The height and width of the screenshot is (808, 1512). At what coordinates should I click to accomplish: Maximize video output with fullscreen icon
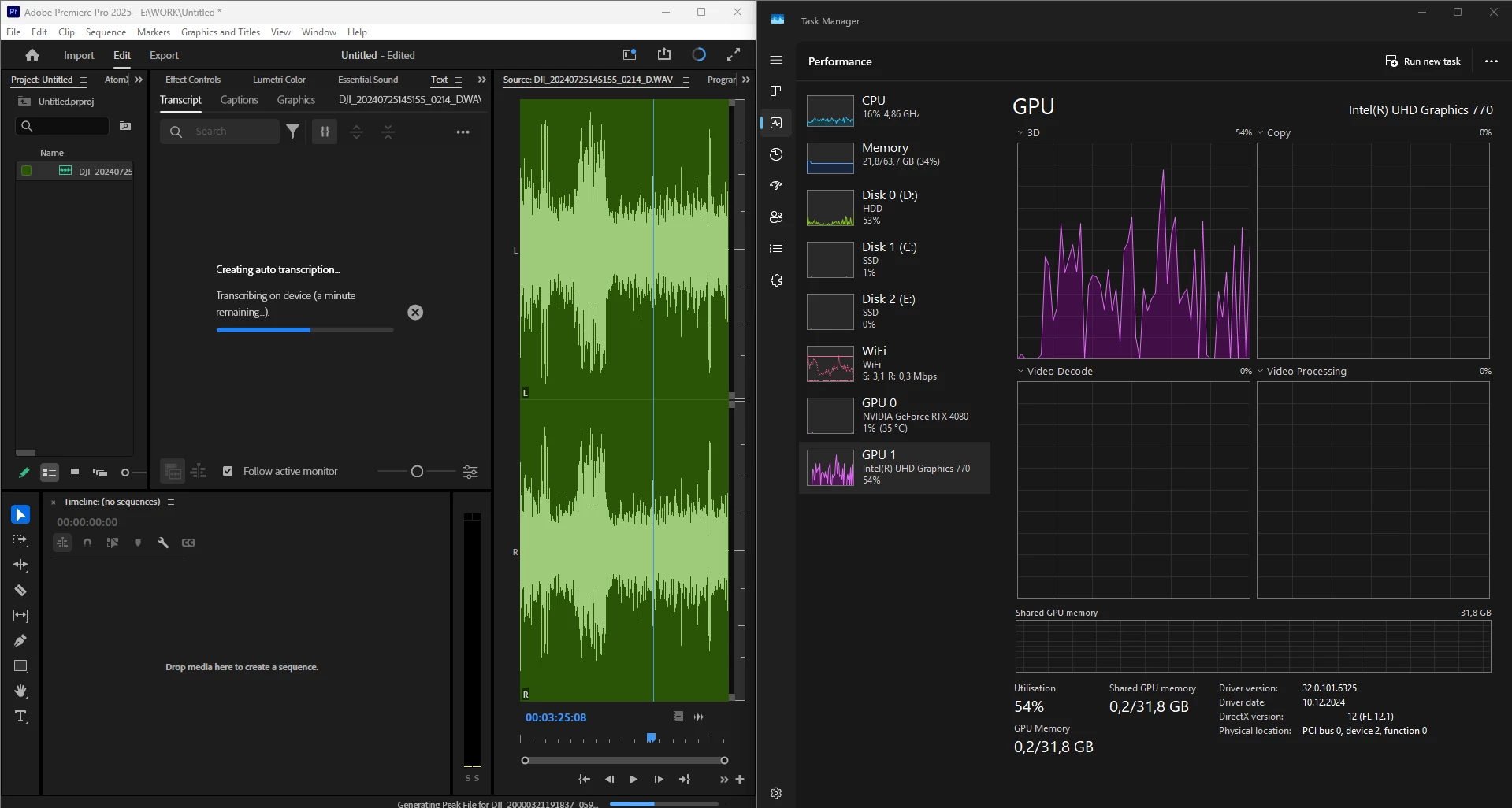734,54
